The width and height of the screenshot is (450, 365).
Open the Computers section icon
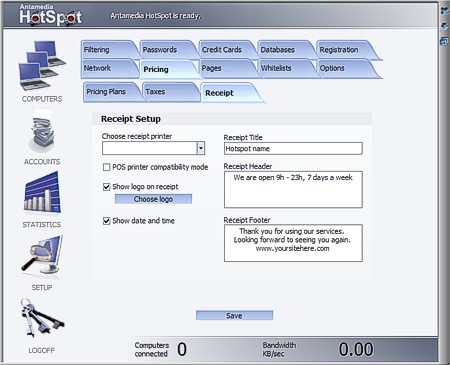(x=42, y=65)
